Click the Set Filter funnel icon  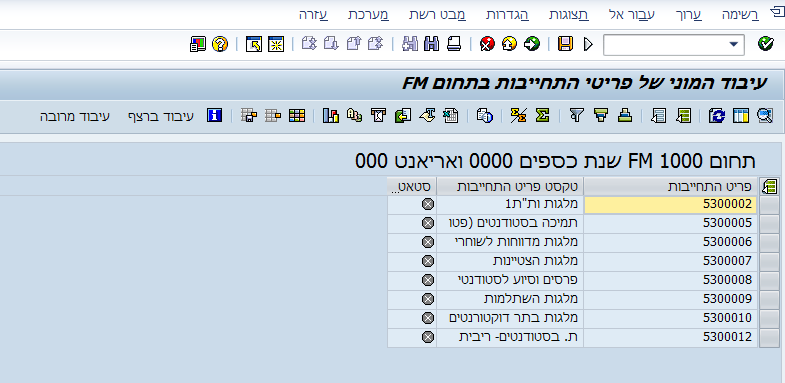tap(577, 116)
